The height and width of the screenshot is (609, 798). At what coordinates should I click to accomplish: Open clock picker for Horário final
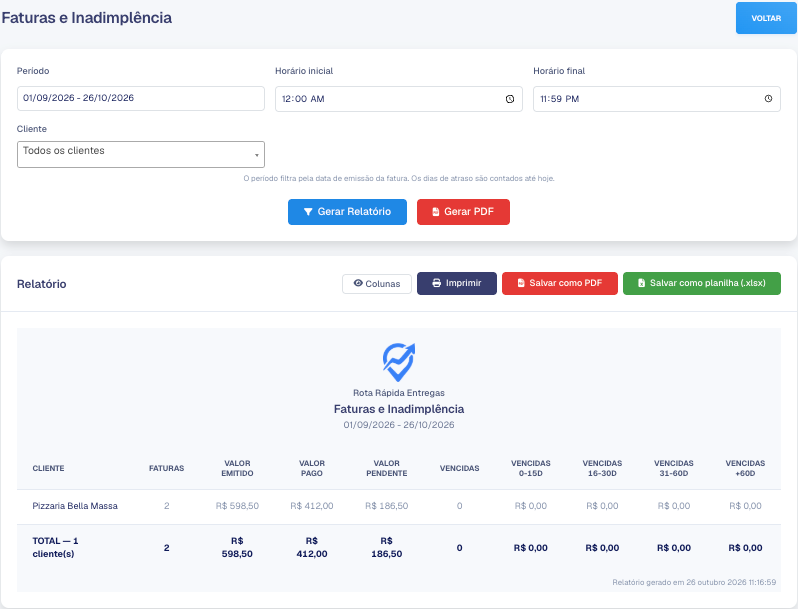[x=768, y=99]
